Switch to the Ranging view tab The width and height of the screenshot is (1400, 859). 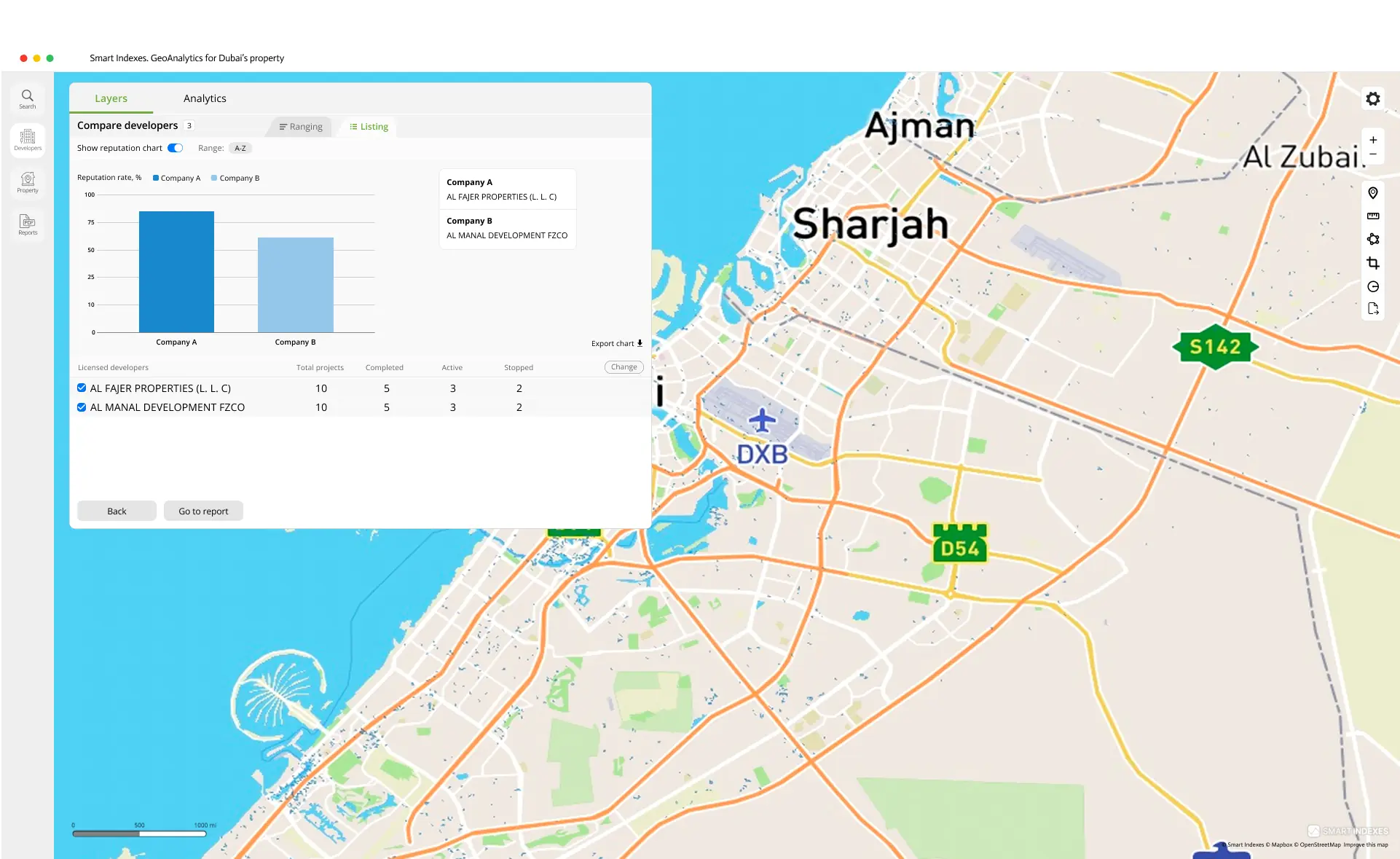coord(301,127)
